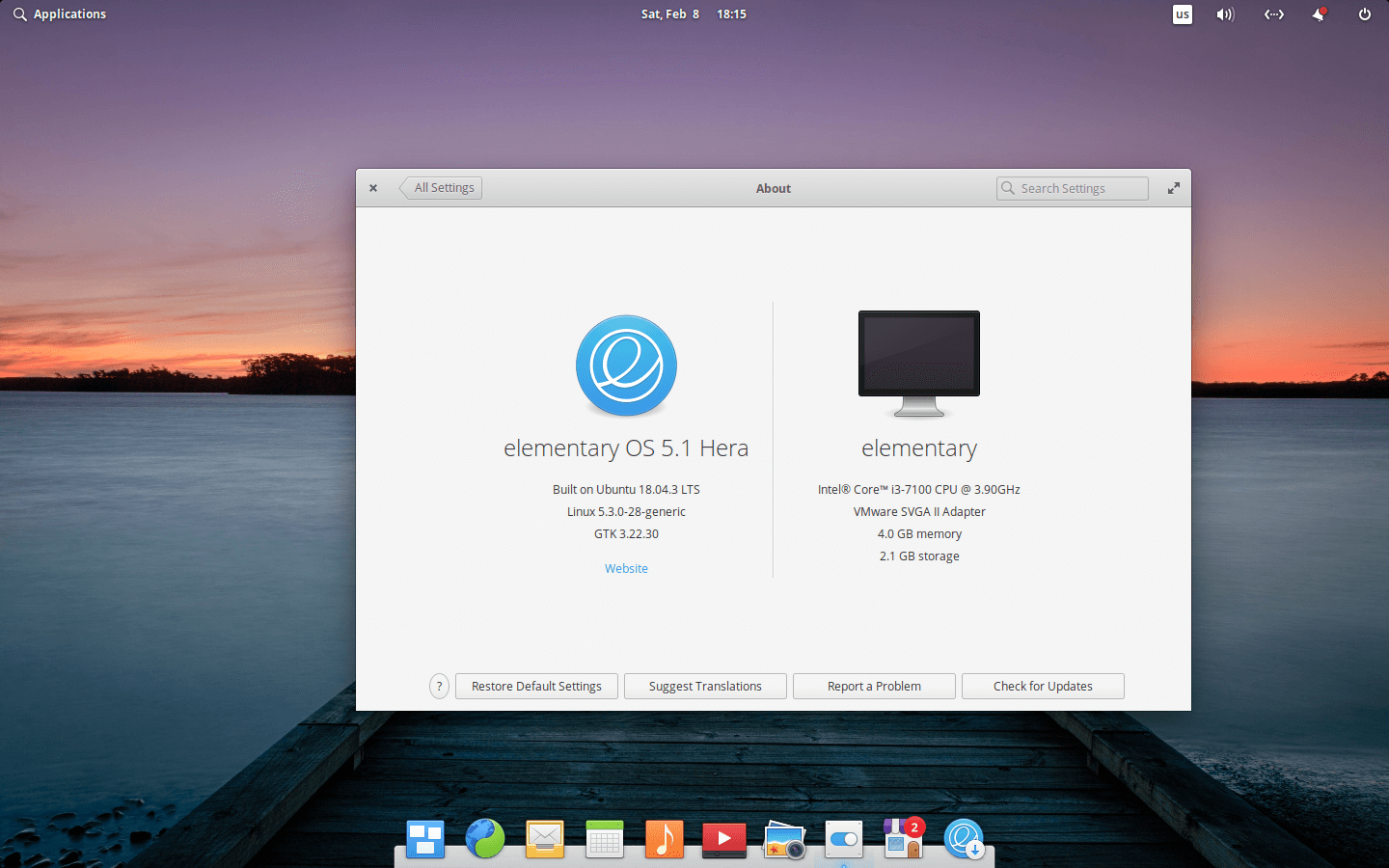
Task: Open the notifications bell indicator
Action: (x=1320, y=14)
